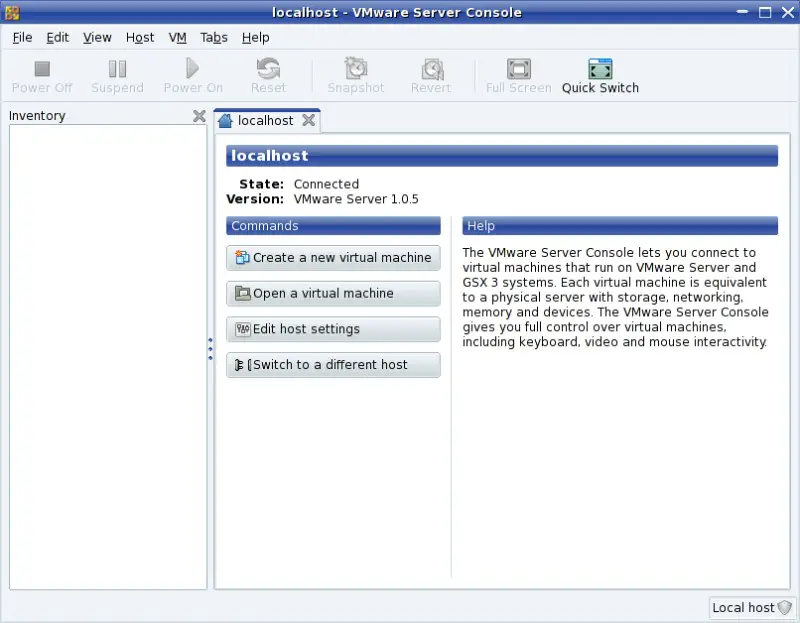Click the VMware Server Console title bar icon
Image resolution: width=800 pixels, height=623 pixels.
[x=12, y=12]
